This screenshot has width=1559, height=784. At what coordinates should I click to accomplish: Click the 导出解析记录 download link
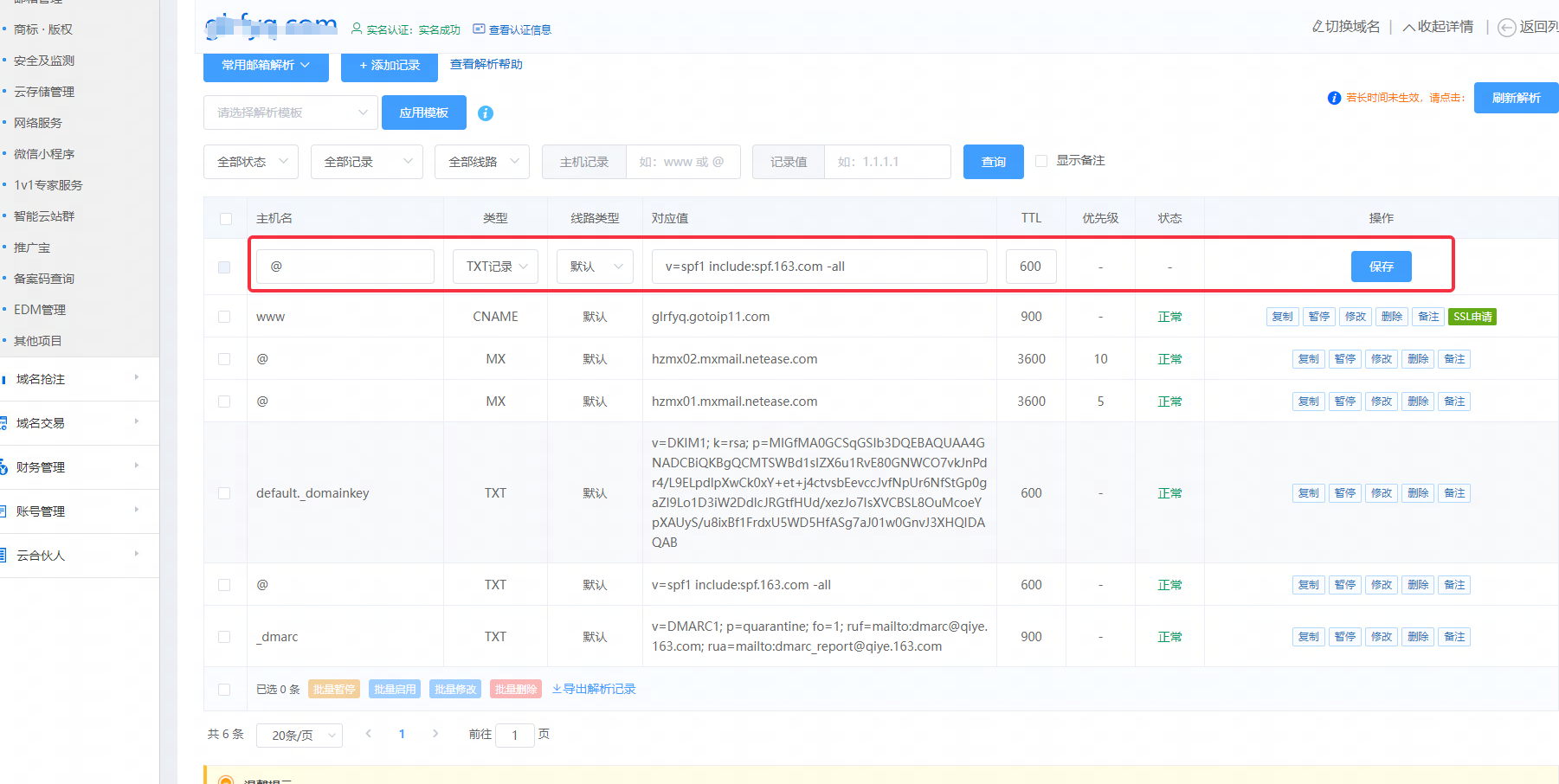594,689
